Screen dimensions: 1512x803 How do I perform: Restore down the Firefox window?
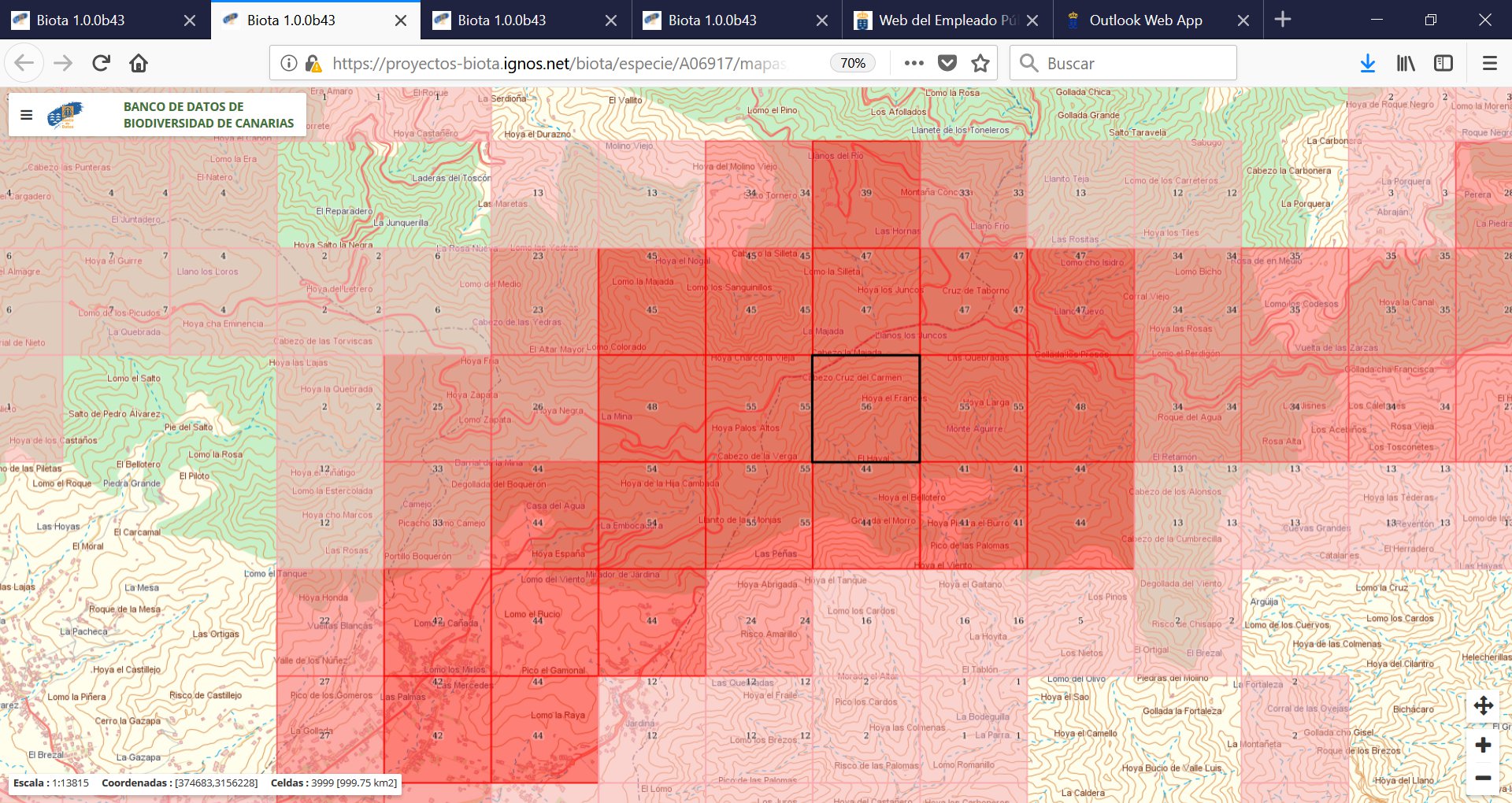(x=1431, y=20)
